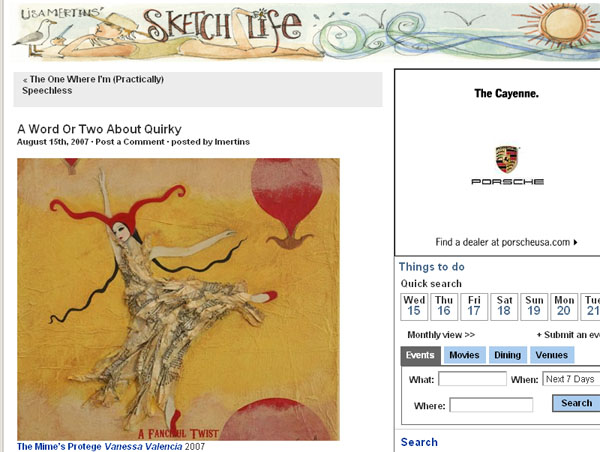Screen dimensions: 600x452
Task: Select Mon 20 calendar day
Action: 564,306
